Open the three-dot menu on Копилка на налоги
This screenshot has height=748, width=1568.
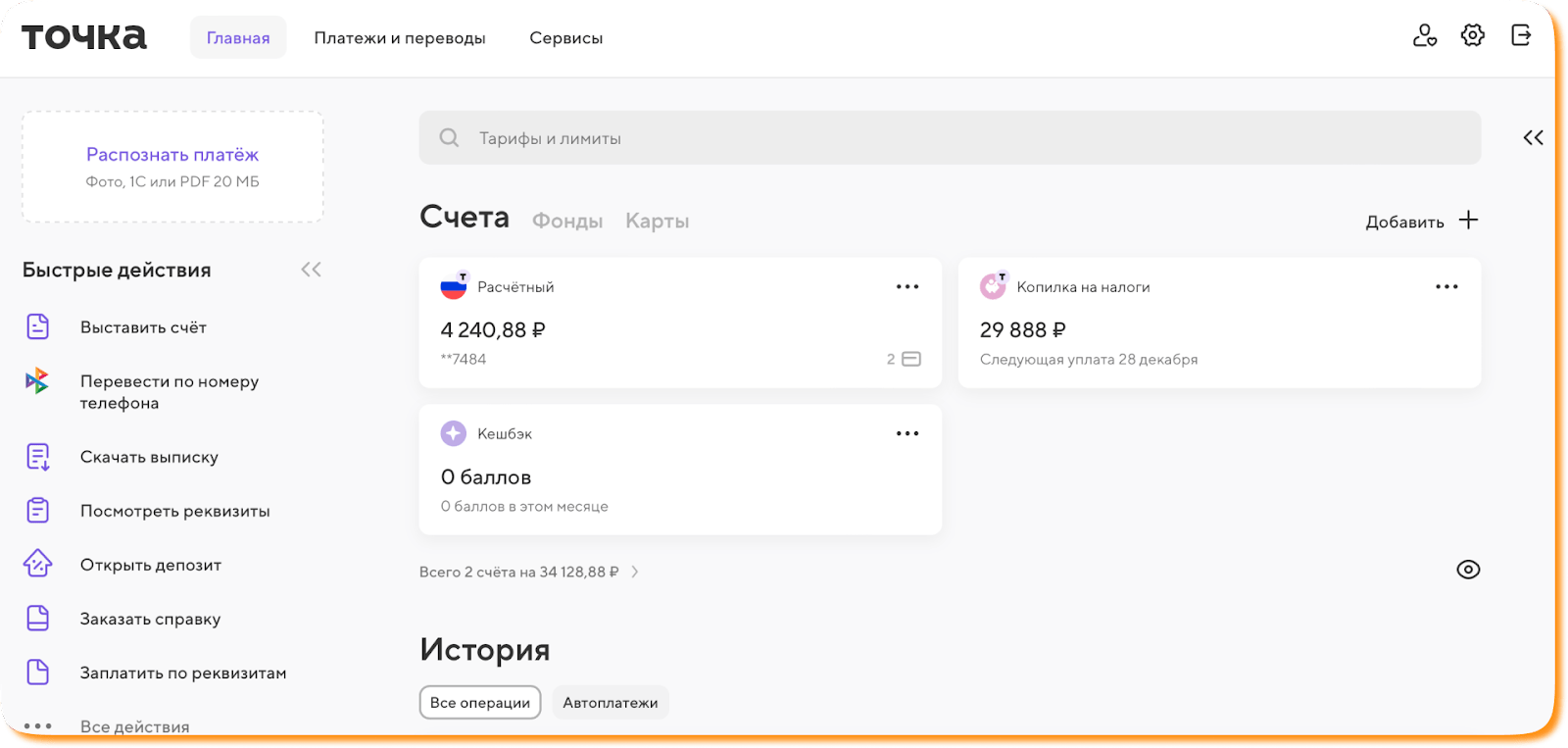click(x=1445, y=287)
